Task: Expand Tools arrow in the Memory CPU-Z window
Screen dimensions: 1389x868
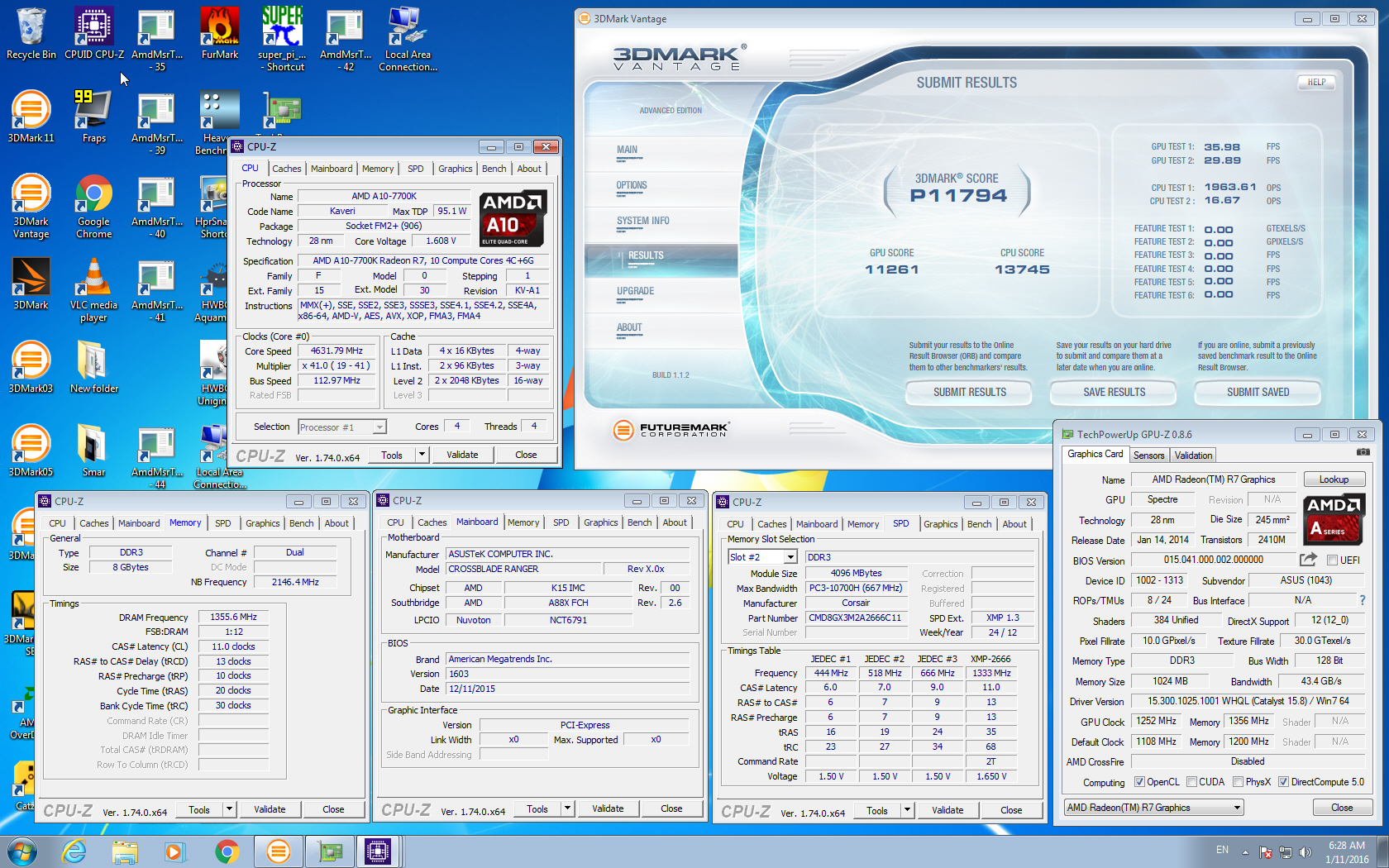Action: tap(229, 809)
